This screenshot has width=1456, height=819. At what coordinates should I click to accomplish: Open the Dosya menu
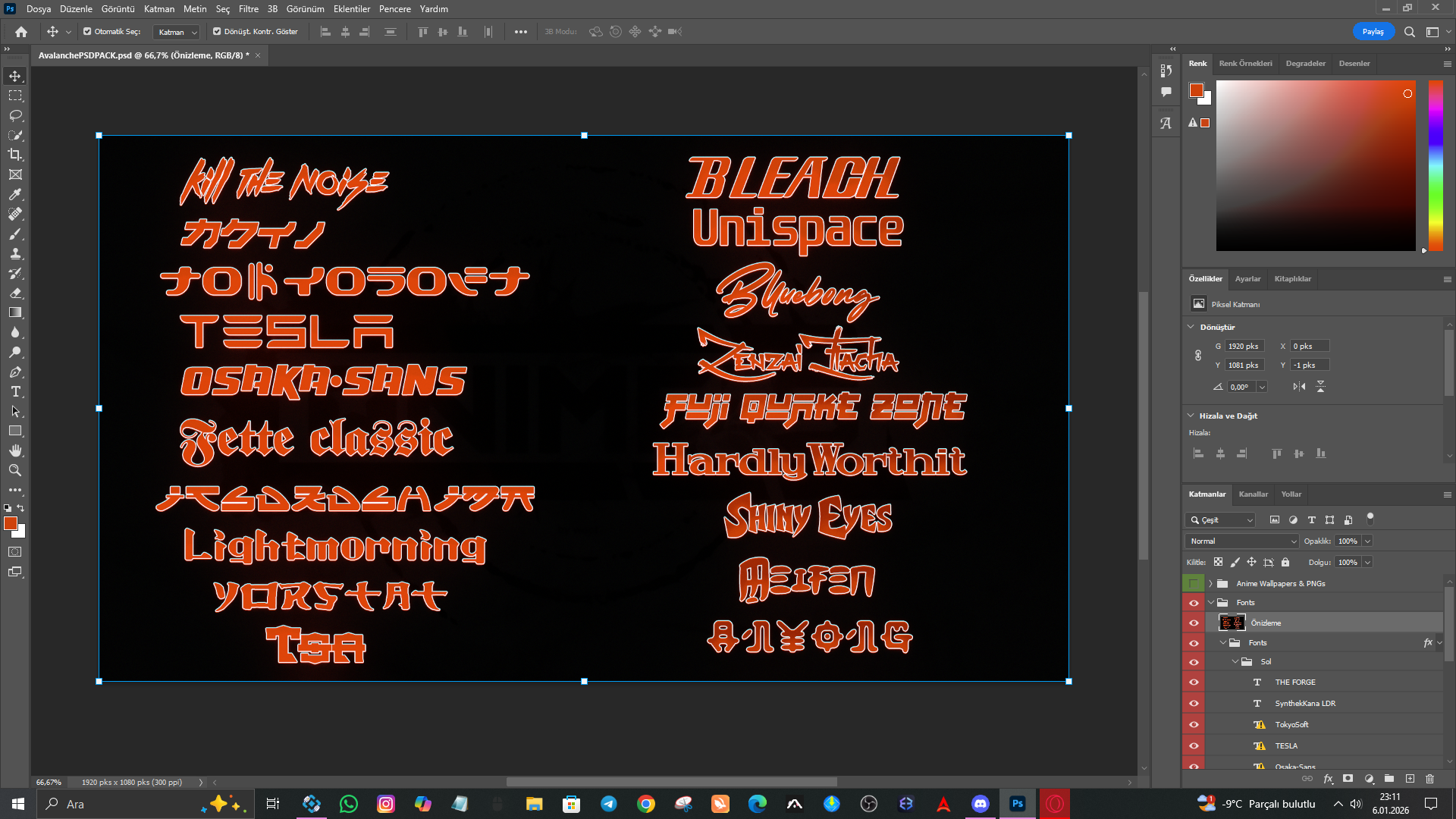(x=39, y=9)
